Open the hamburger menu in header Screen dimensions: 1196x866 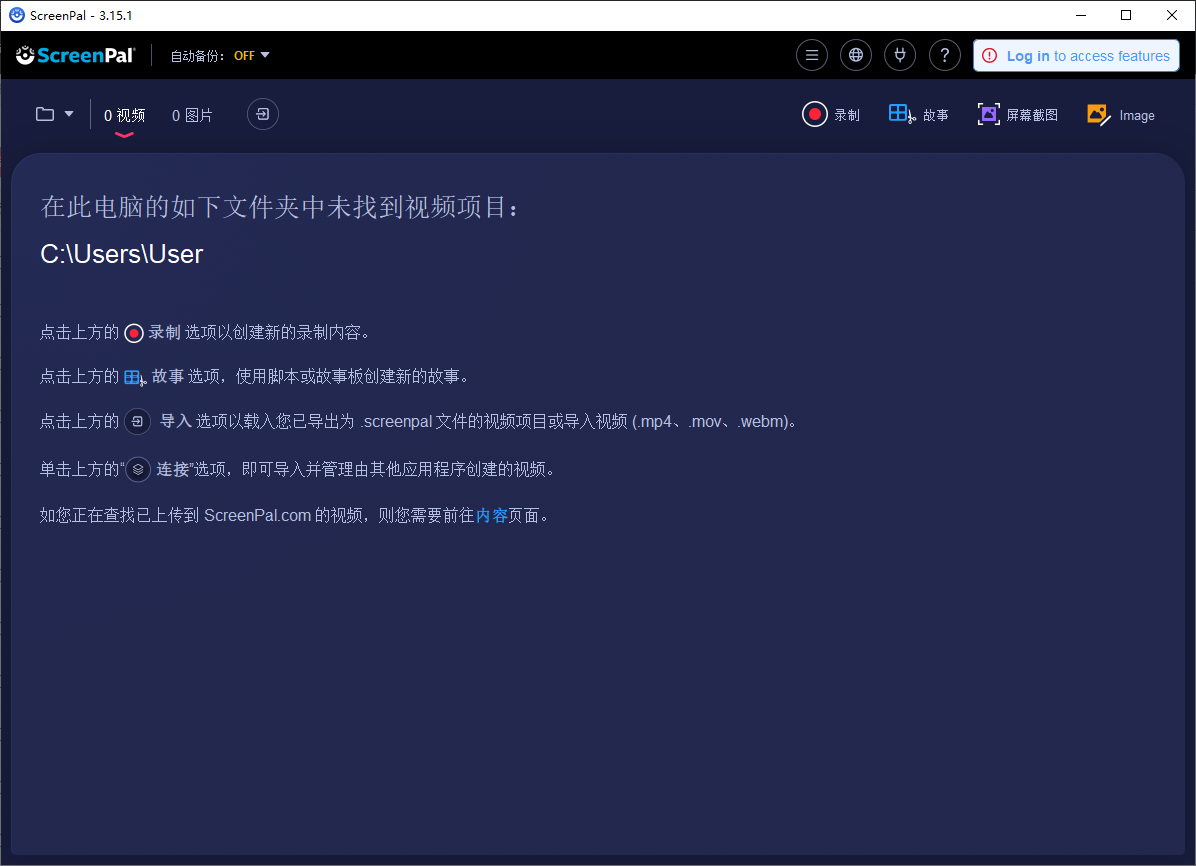812,55
